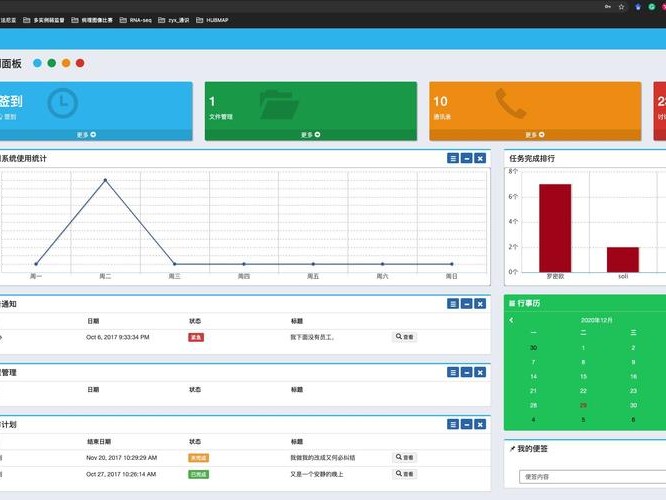
Task: Open the menu icon of 通知 panel
Action: pos(453,304)
